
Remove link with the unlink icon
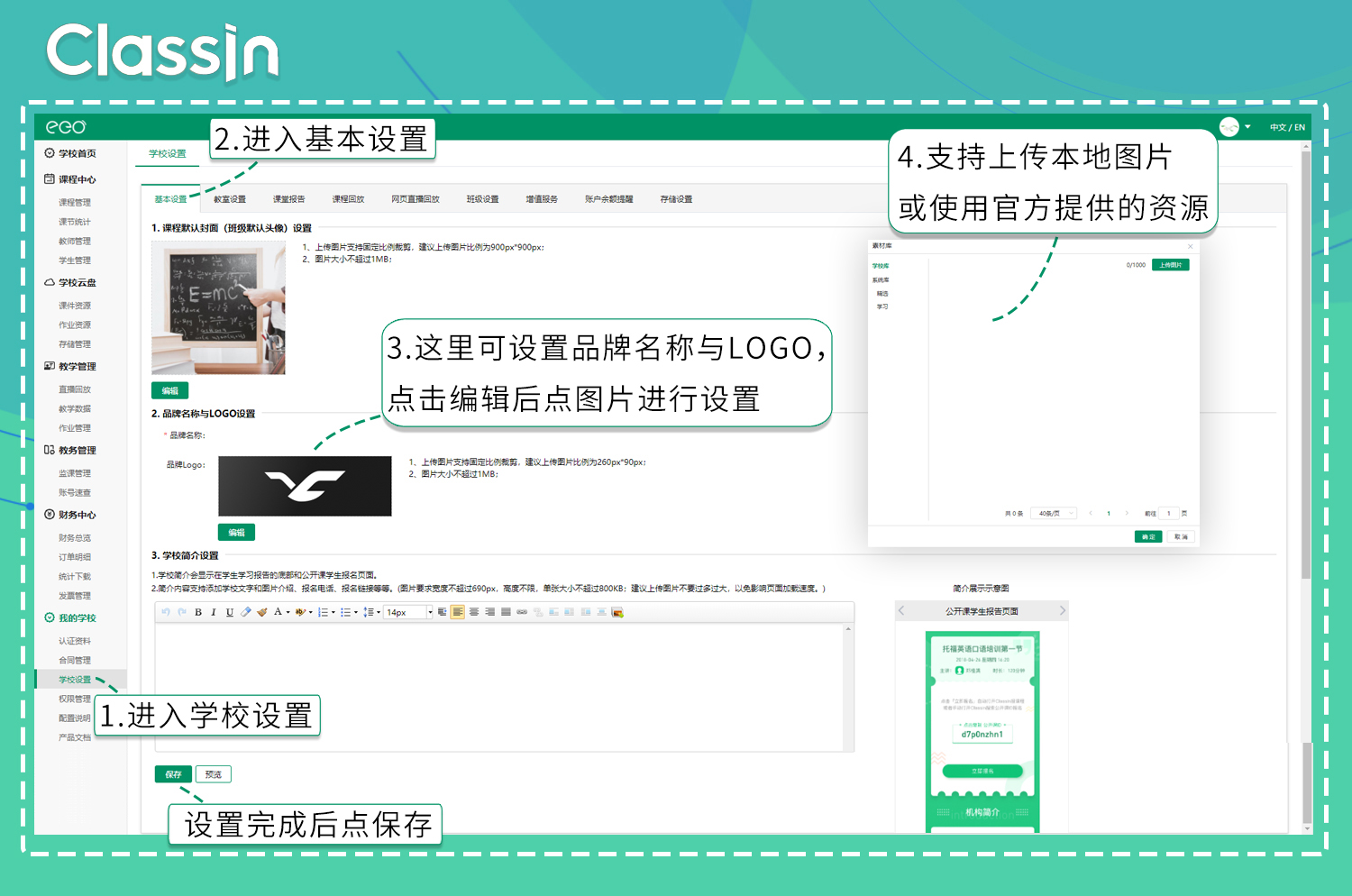click(x=538, y=612)
